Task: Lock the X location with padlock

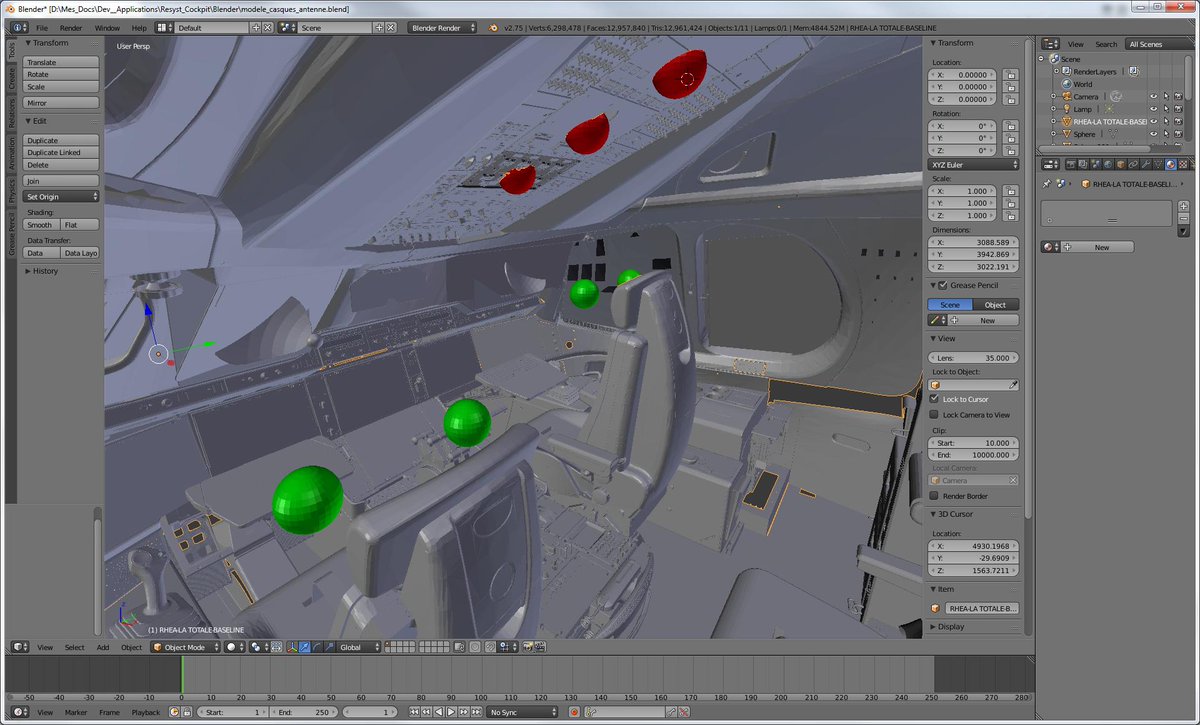Action: (1010, 75)
